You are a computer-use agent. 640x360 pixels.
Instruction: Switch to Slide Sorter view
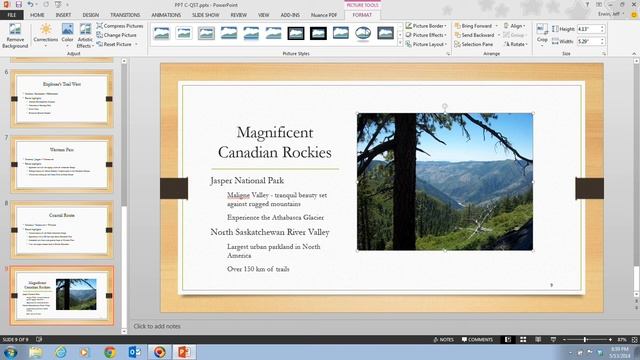[523, 340]
